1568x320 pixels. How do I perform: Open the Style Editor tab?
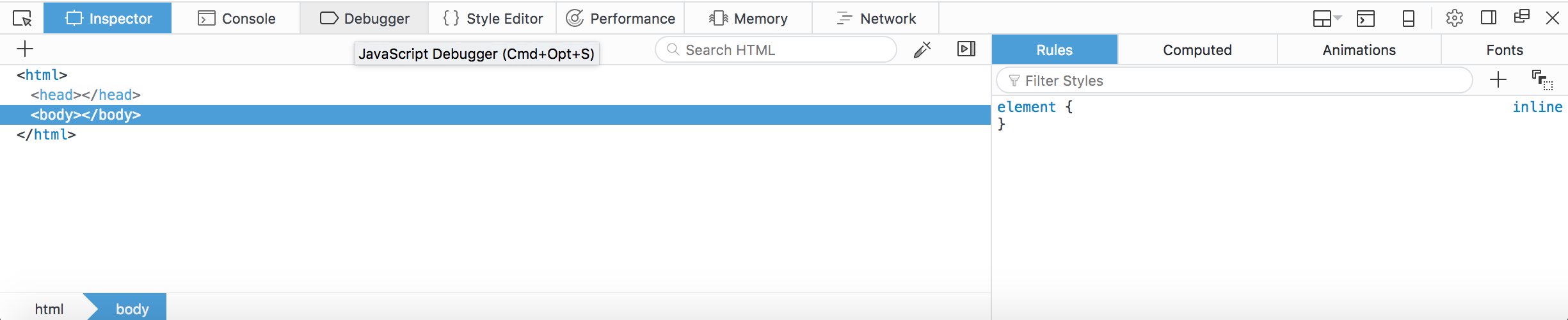coord(492,18)
